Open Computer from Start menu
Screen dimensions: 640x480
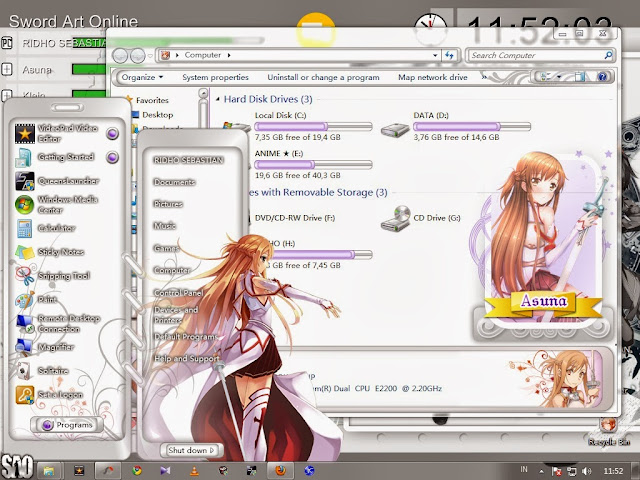(172, 270)
